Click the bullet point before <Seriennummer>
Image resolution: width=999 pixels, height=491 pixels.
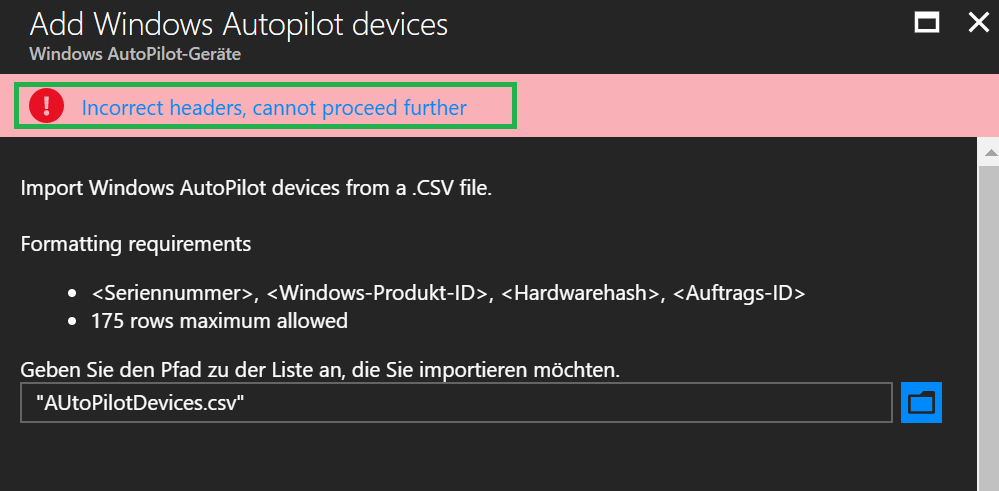coord(72,294)
